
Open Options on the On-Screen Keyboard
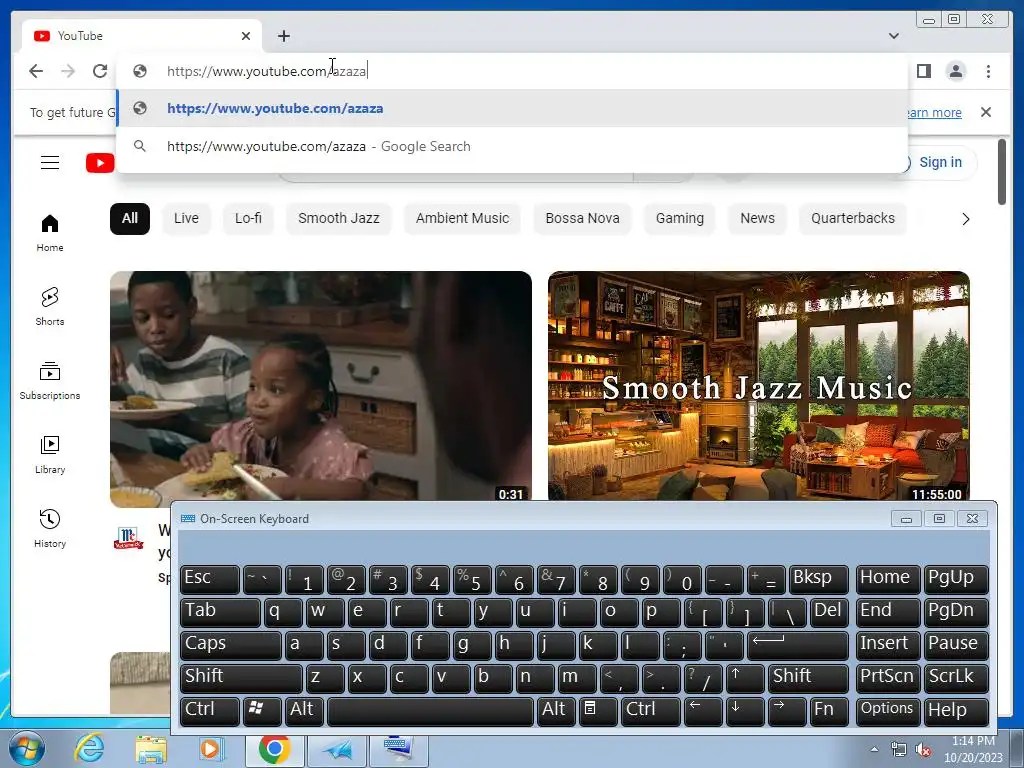[888, 711]
